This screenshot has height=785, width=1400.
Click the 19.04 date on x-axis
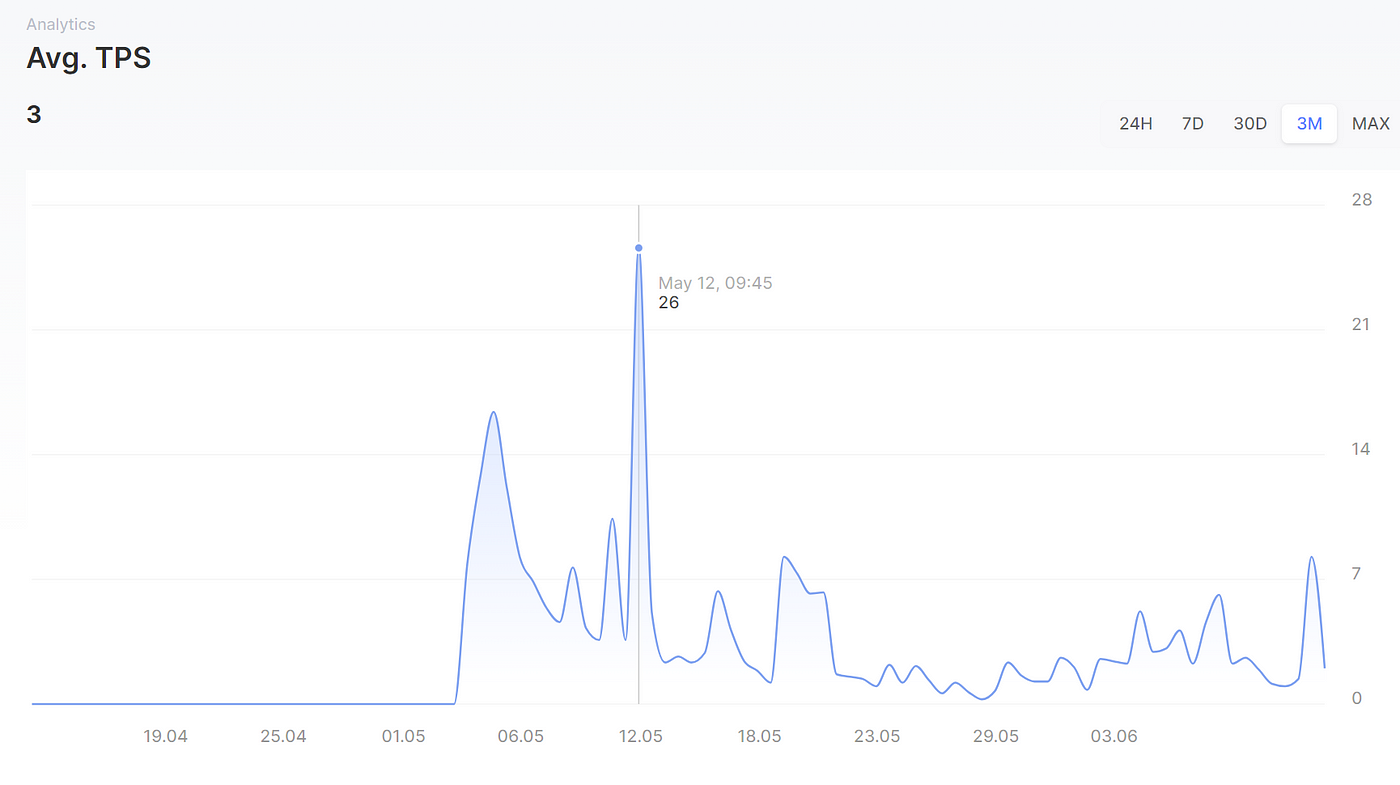[x=165, y=737]
